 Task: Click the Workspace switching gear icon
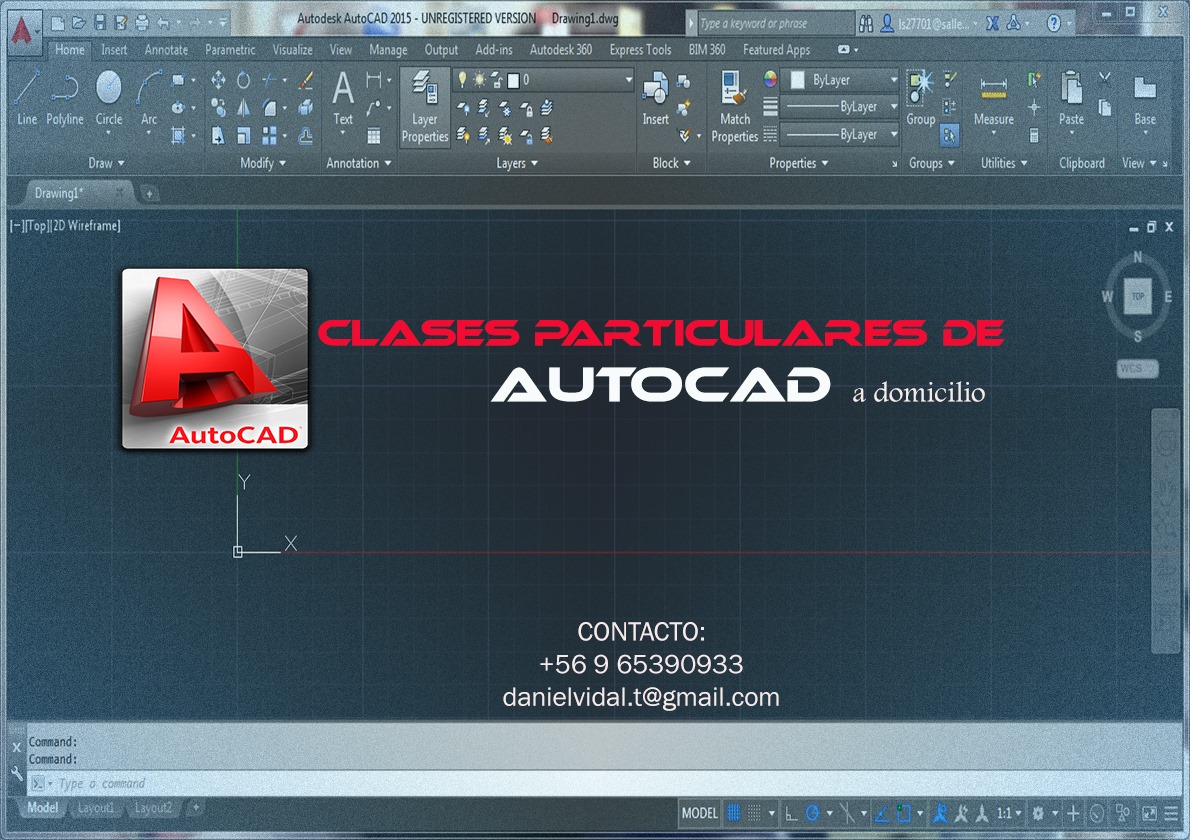pyautogui.click(x=1038, y=813)
